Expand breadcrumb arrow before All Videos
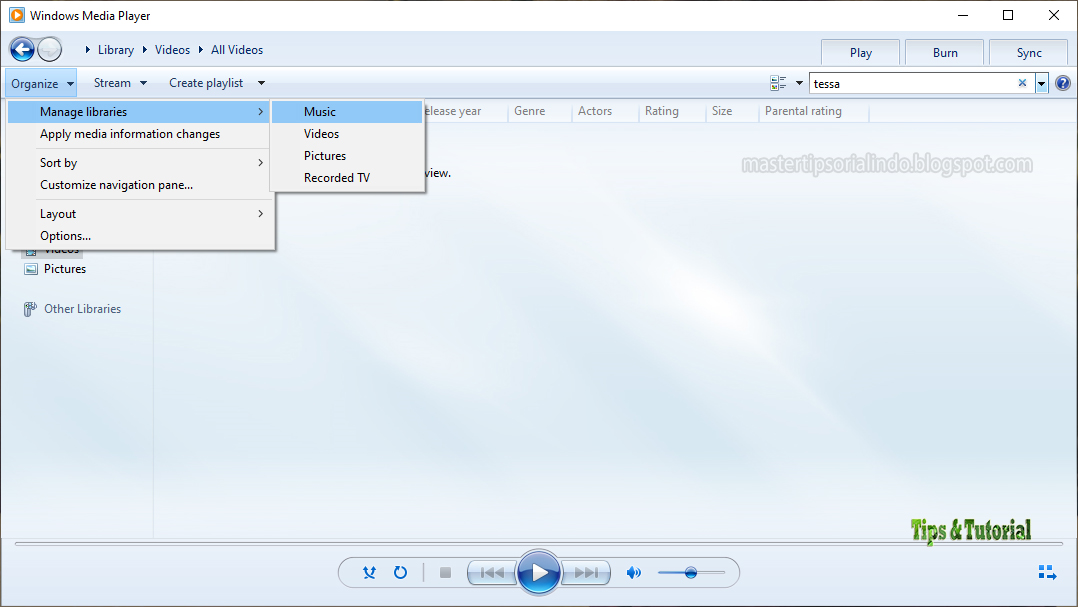 (201, 49)
